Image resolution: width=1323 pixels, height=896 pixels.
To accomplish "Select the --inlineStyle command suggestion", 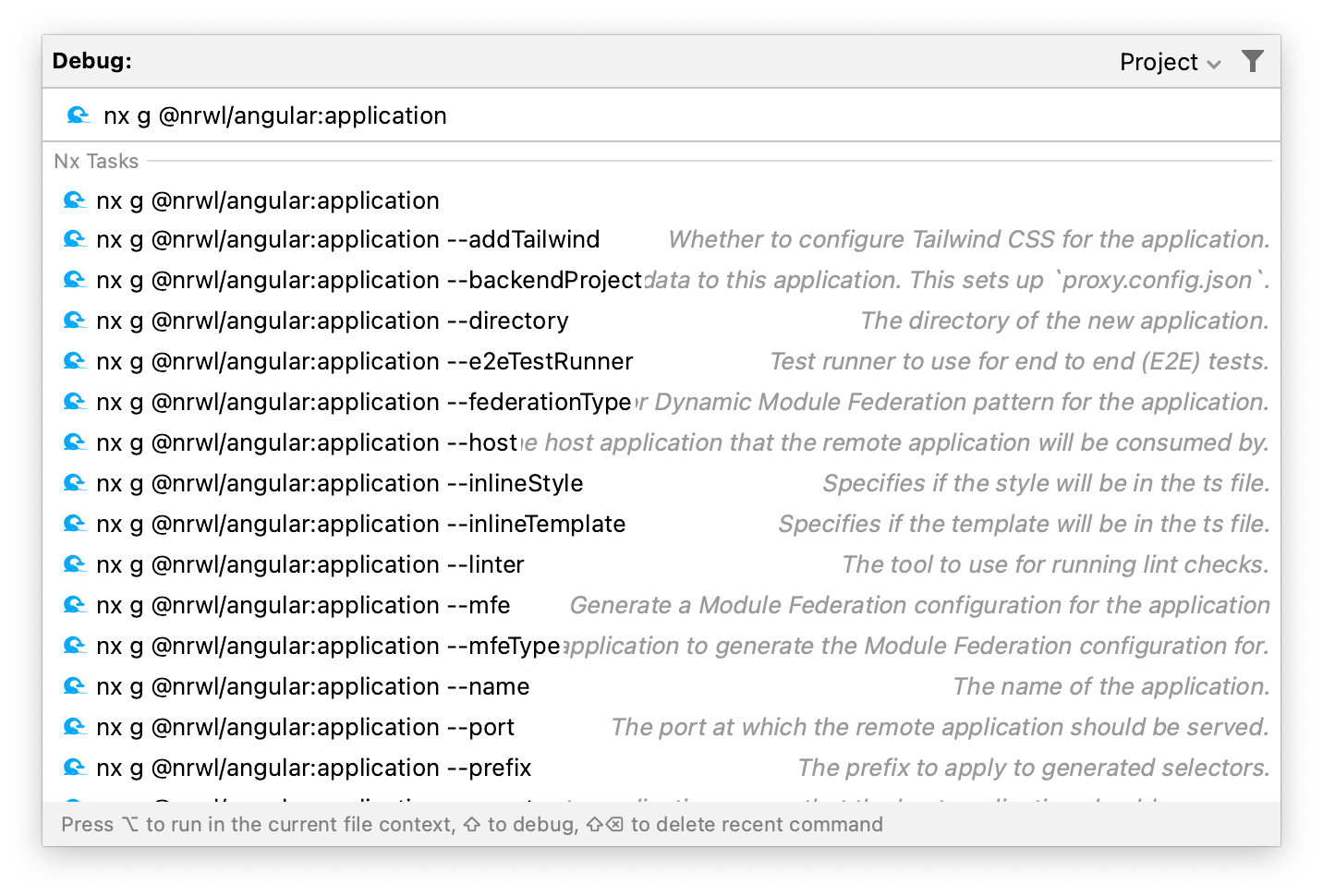I will [x=661, y=483].
